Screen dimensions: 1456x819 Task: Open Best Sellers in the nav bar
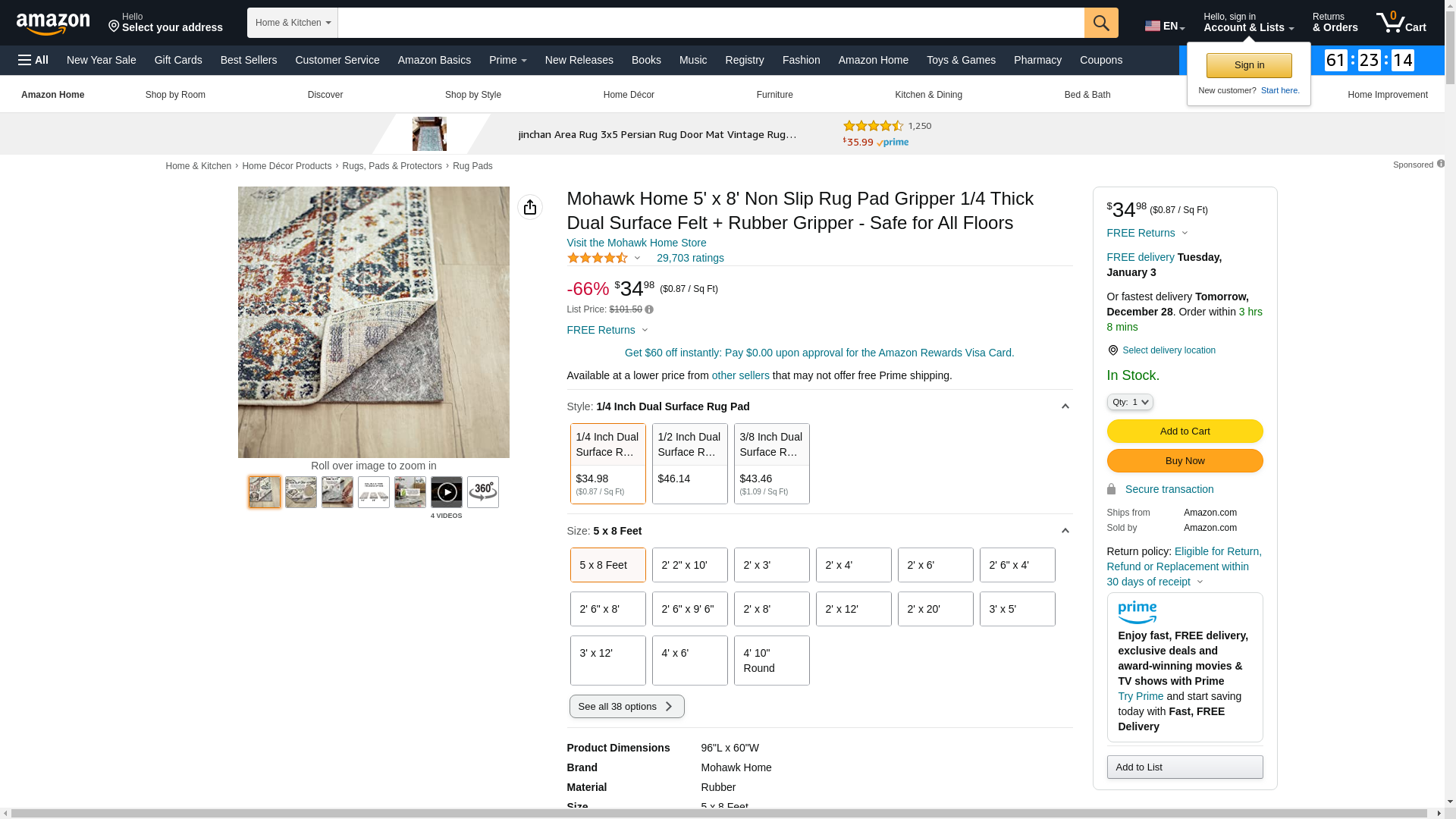(248, 60)
